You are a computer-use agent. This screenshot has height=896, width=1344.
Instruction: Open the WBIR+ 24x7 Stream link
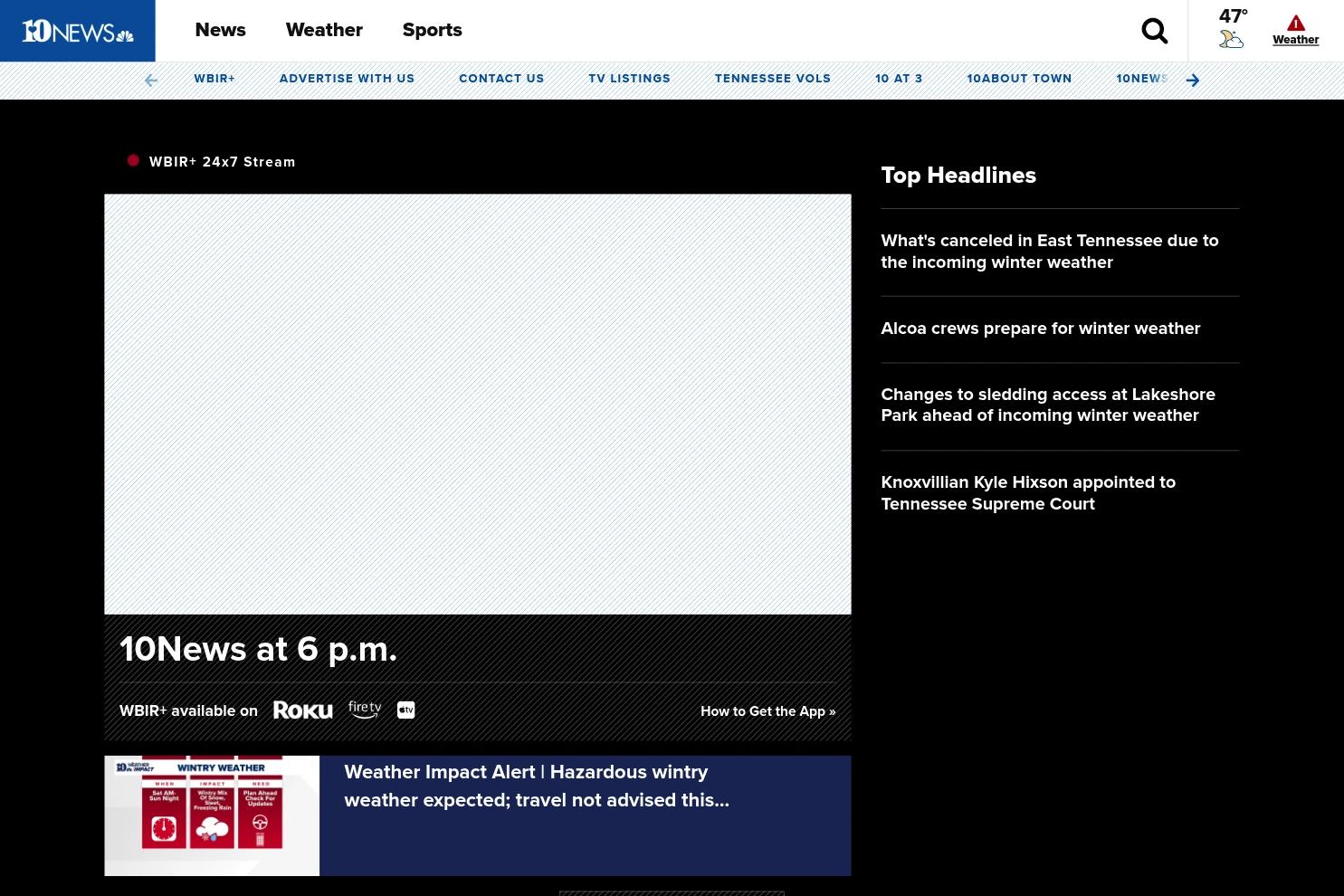[223, 162]
